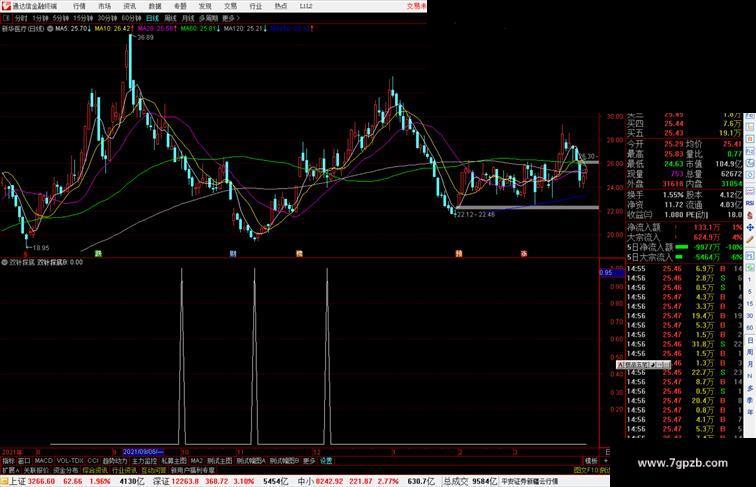Select the 主力监控 indicator tab
The height and width of the screenshot is (487, 756).
click(x=144, y=461)
